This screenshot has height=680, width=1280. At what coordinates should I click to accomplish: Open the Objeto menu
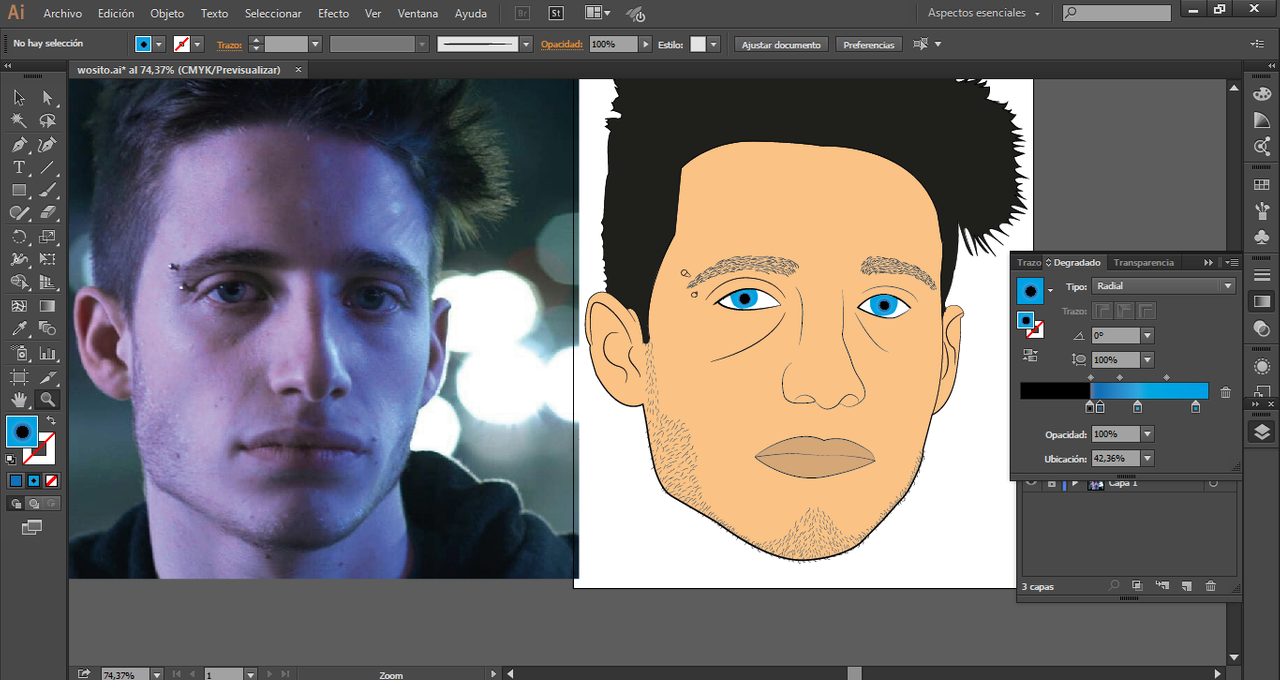(167, 14)
